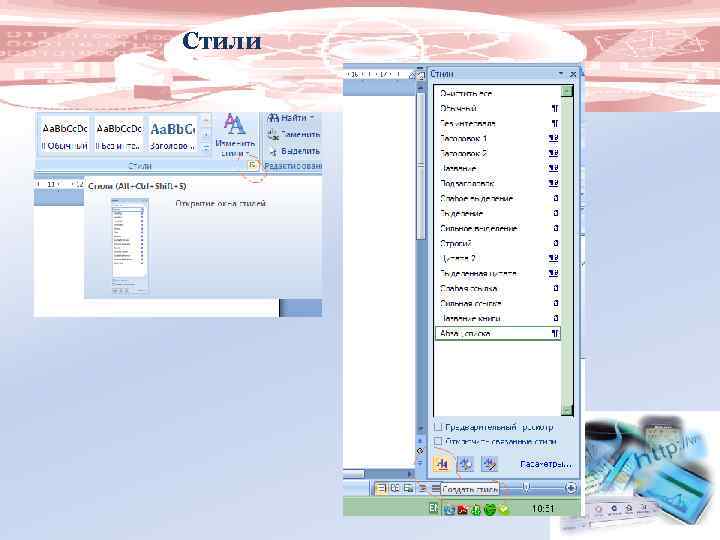
Task: Click the Select Browse Object round button
Action: click(x=420, y=451)
